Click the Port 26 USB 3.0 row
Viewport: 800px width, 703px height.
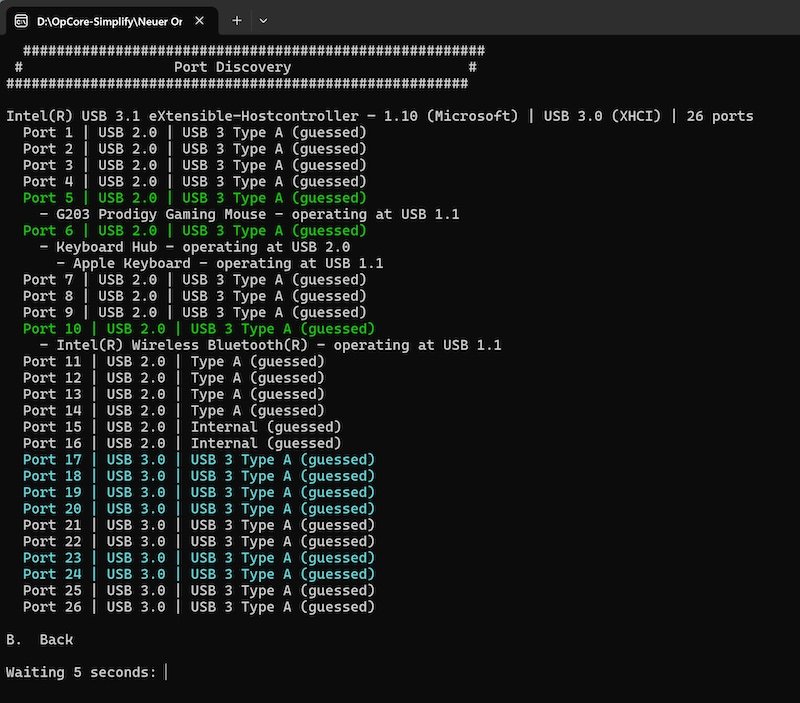point(199,607)
